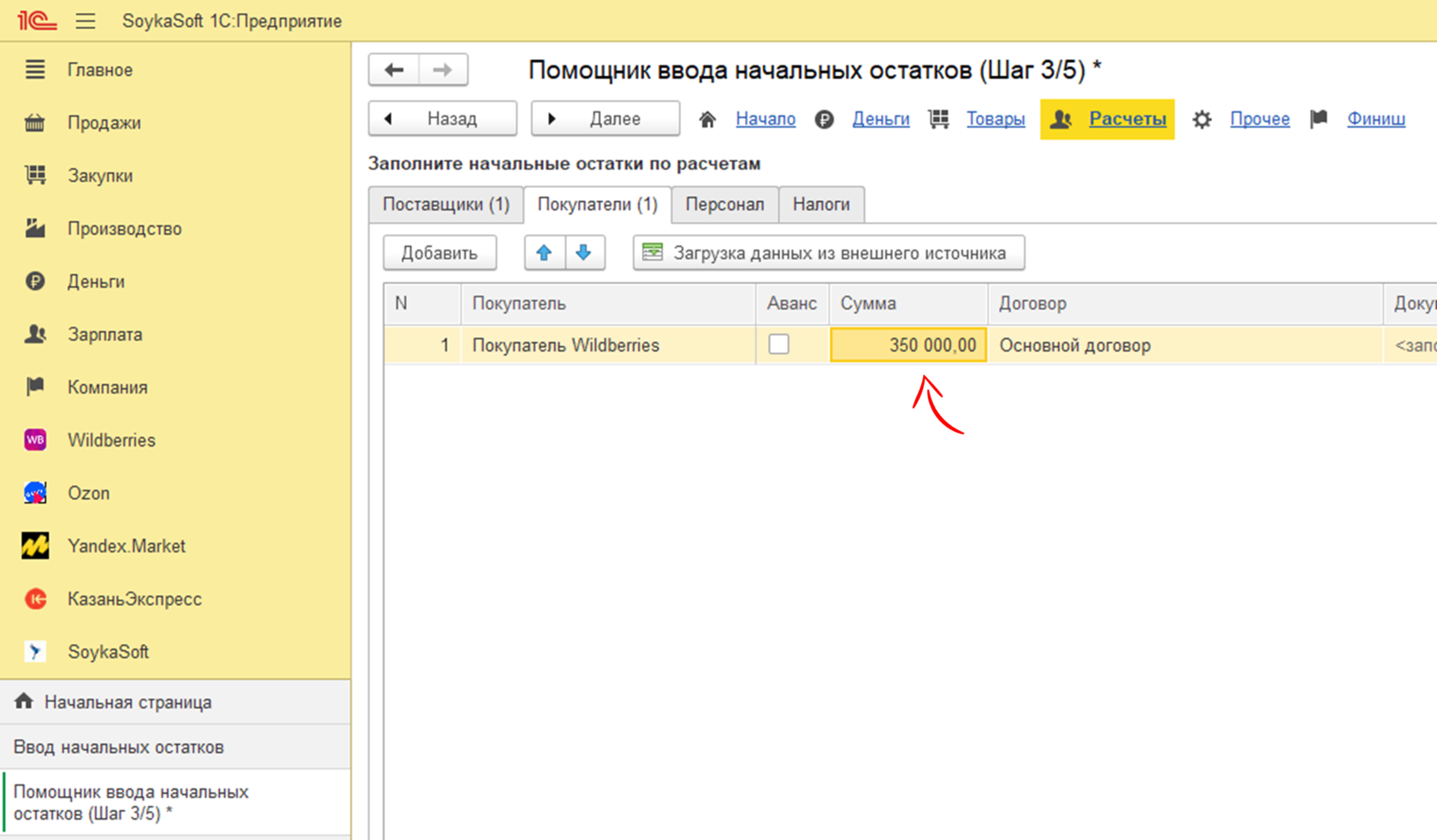Click the ruble coin icon beside sidebar Деньги
Viewport: 1437px width, 840px height.
pos(35,281)
